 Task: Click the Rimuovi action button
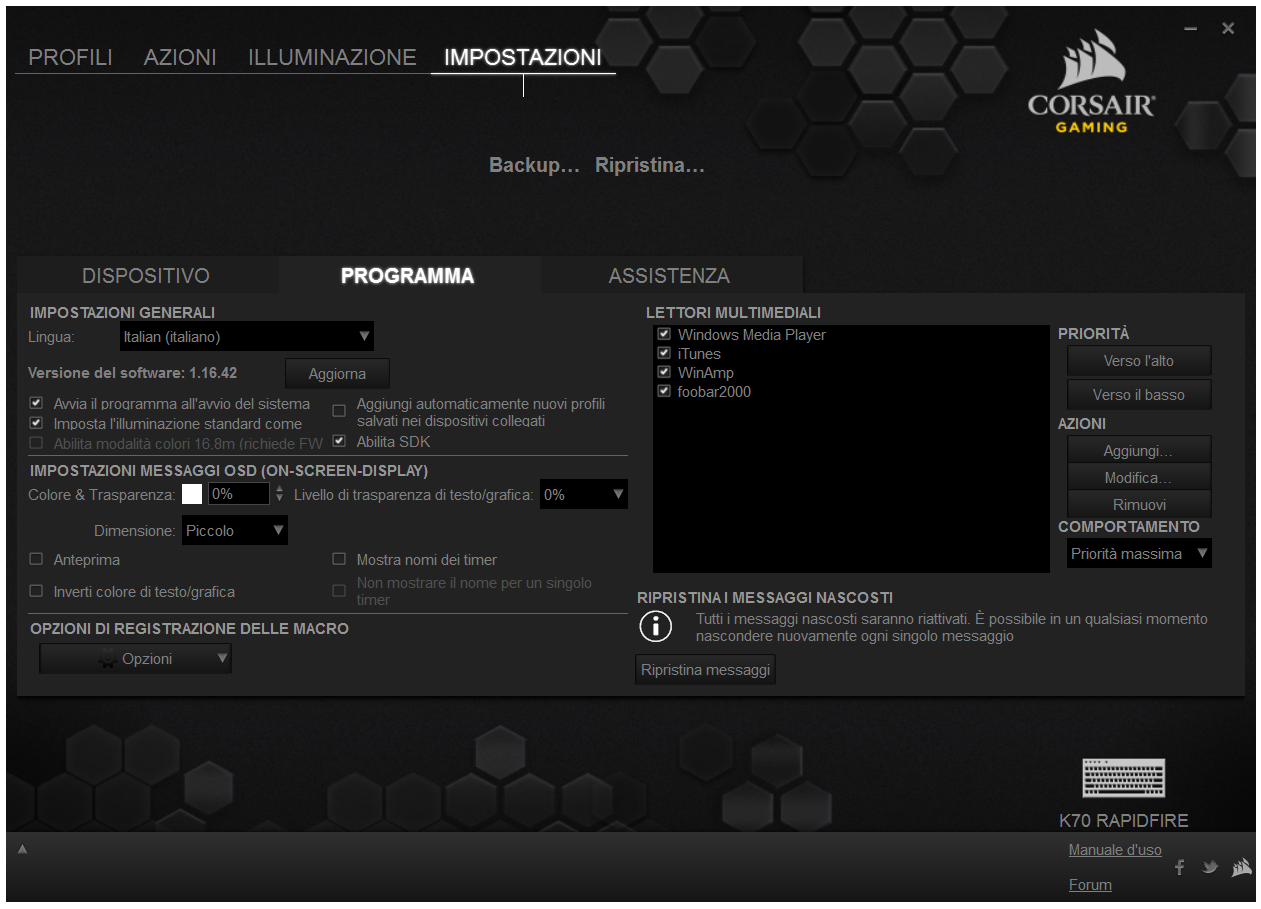tap(1139, 505)
